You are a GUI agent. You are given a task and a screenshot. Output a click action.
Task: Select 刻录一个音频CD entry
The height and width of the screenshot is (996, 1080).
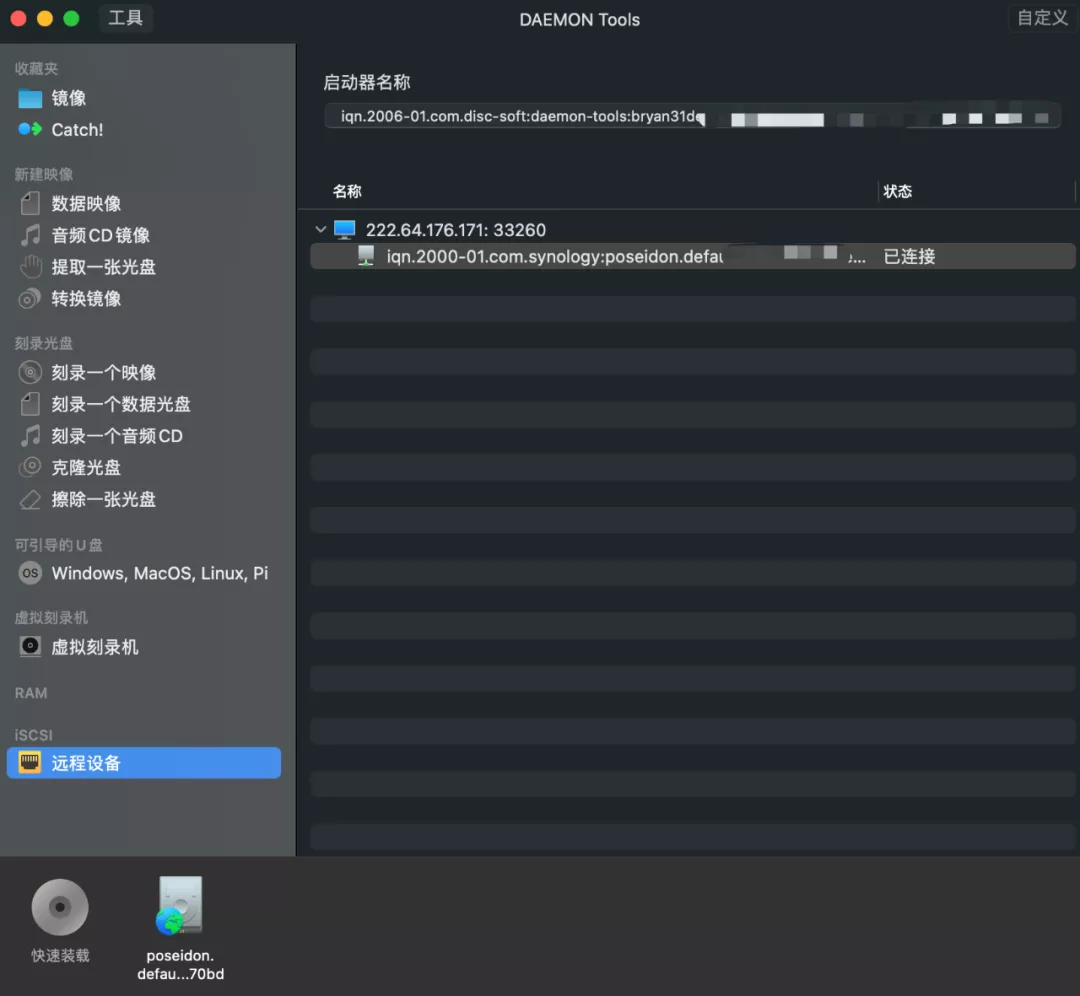[x=117, y=436]
